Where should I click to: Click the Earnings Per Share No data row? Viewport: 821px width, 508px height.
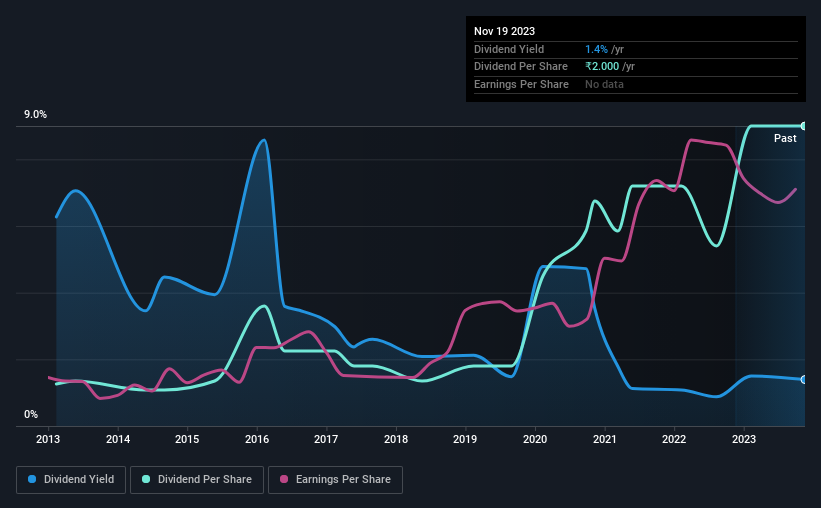(x=636, y=84)
